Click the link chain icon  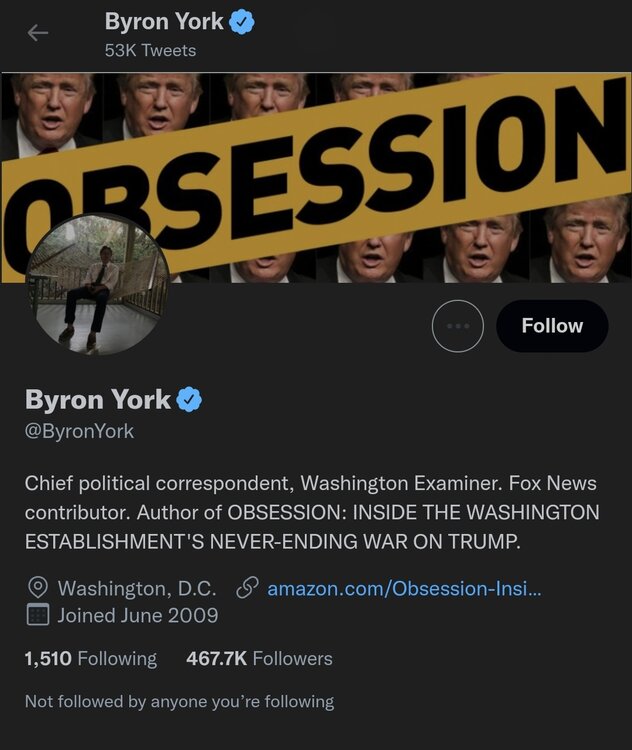[247, 588]
